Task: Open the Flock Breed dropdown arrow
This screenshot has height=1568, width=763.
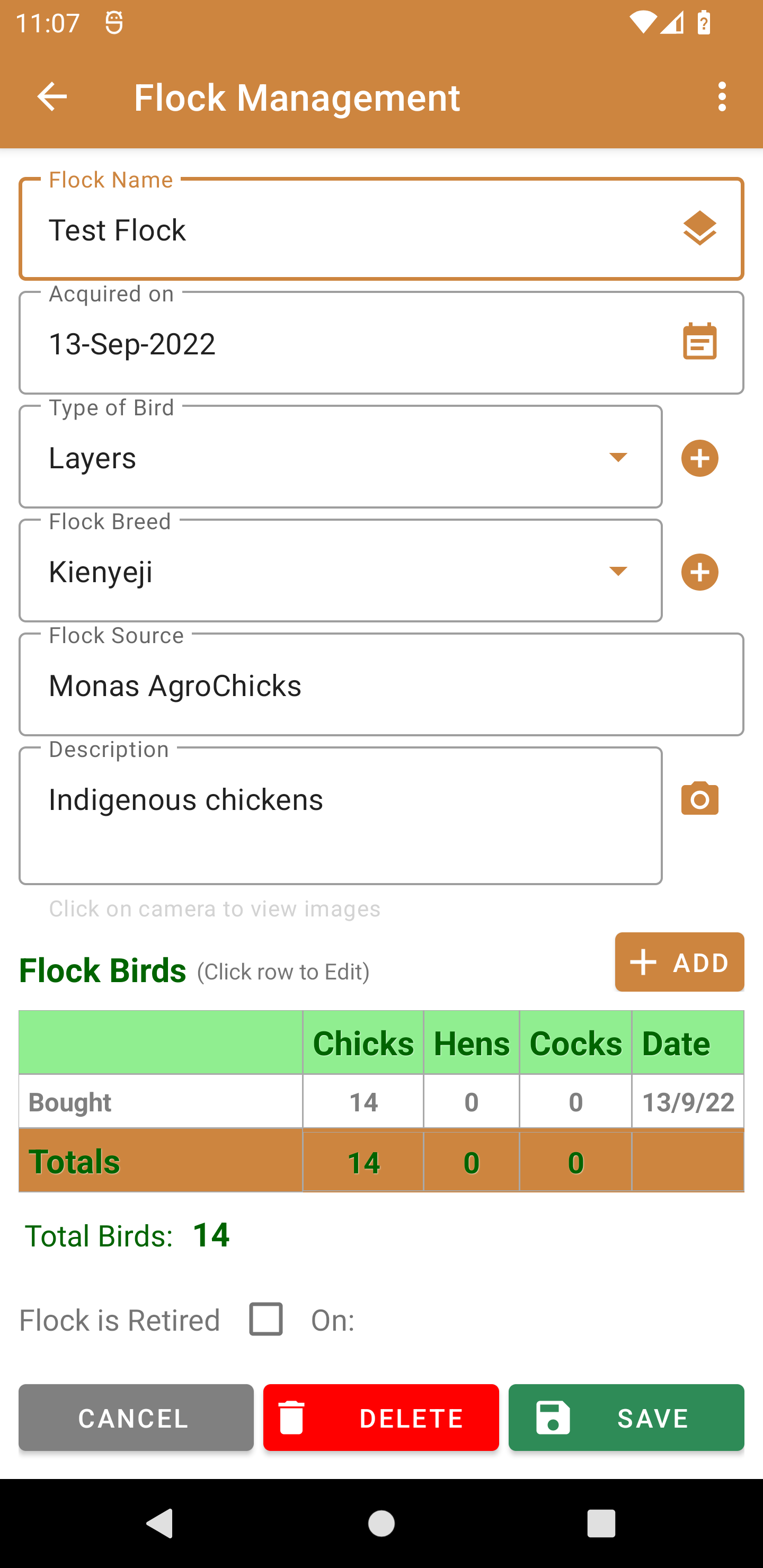Action: pyautogui.click(x=618, y=571)
